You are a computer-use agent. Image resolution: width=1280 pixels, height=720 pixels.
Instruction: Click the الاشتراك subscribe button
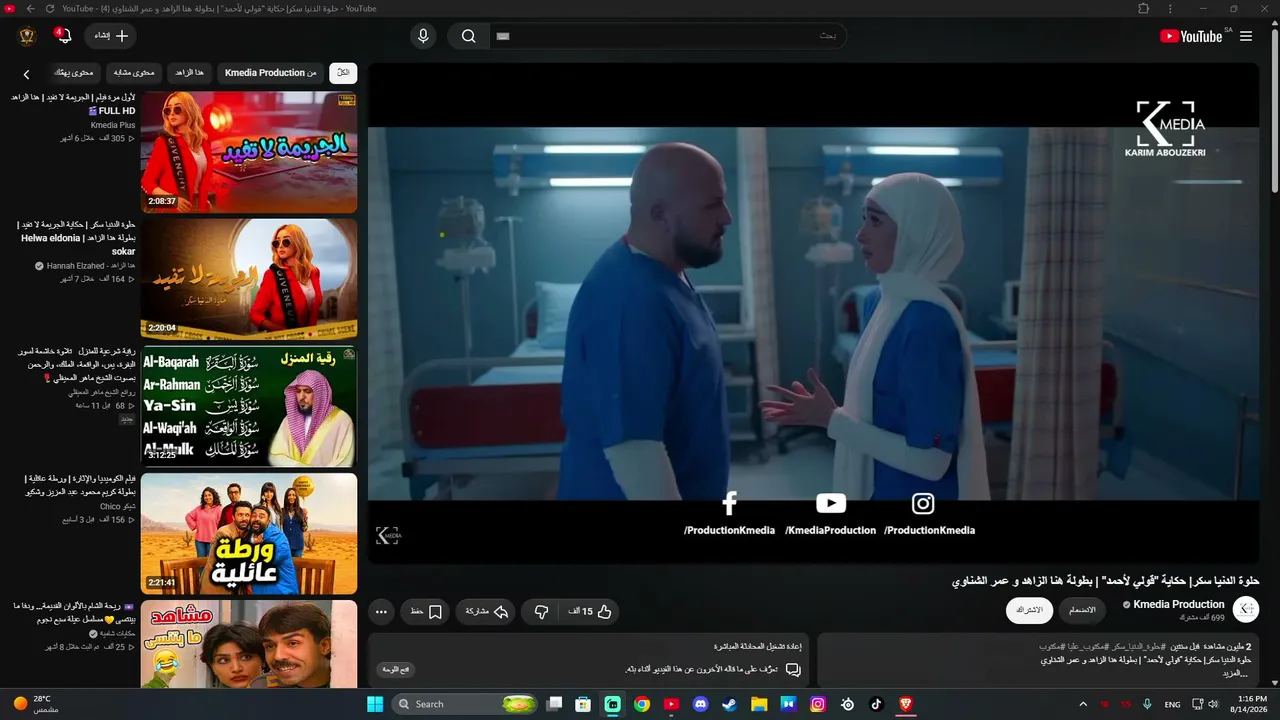click(x=1029, y=610)
